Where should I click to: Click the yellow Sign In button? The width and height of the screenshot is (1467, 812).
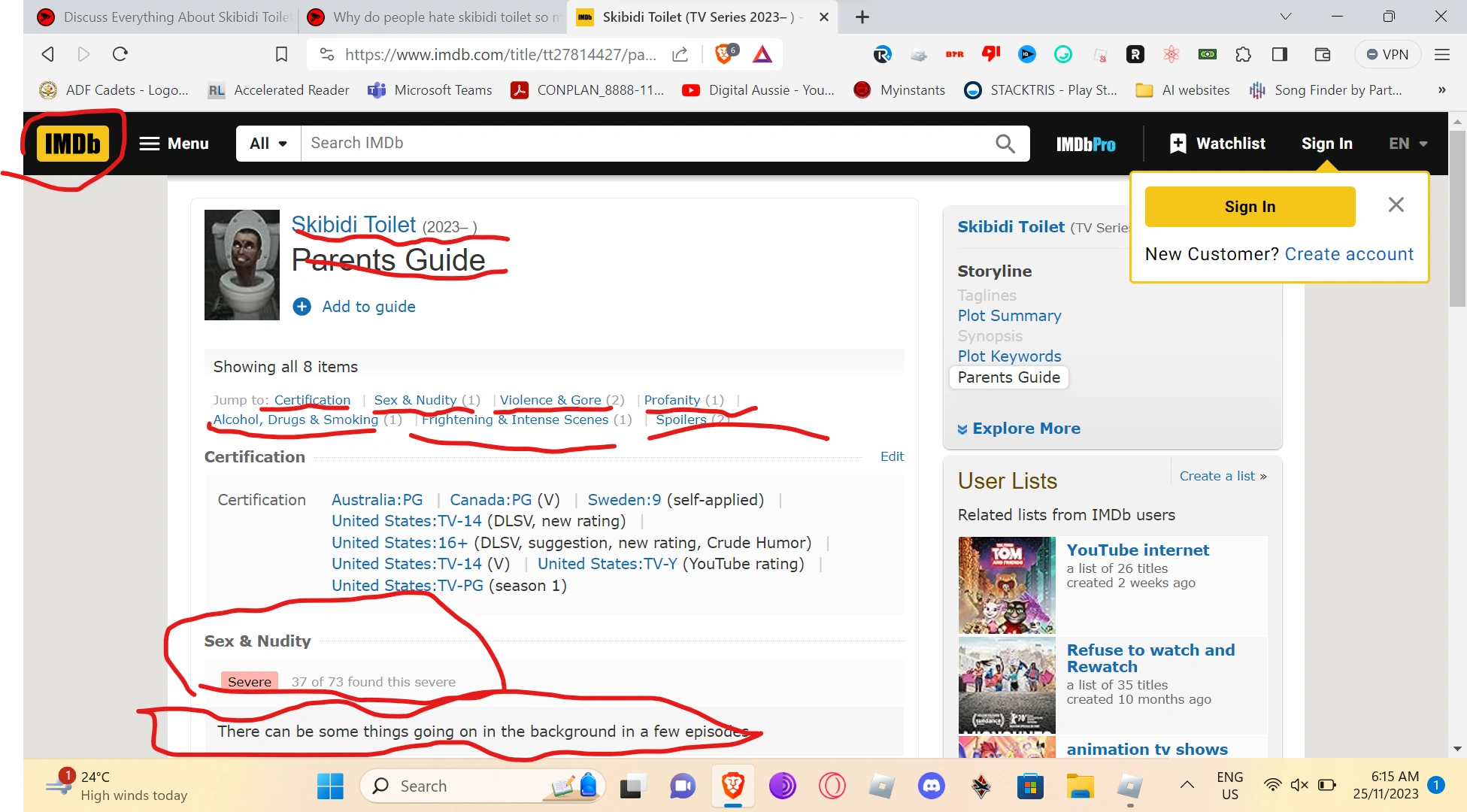point(1250,206)
